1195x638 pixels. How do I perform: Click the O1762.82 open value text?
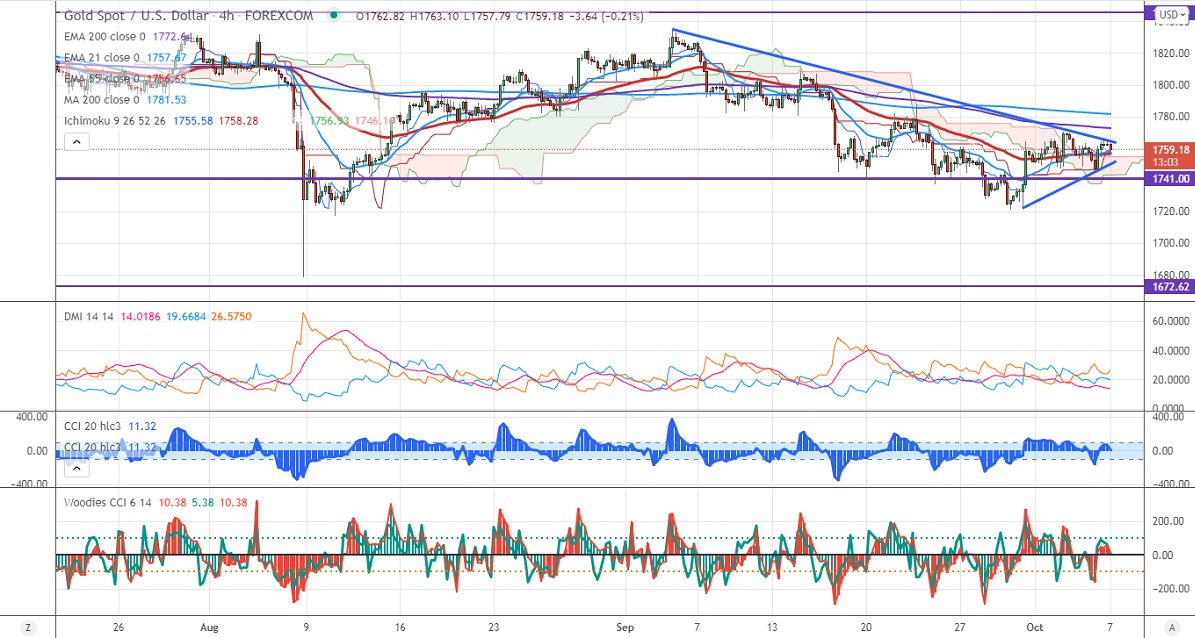click(382, 16)
